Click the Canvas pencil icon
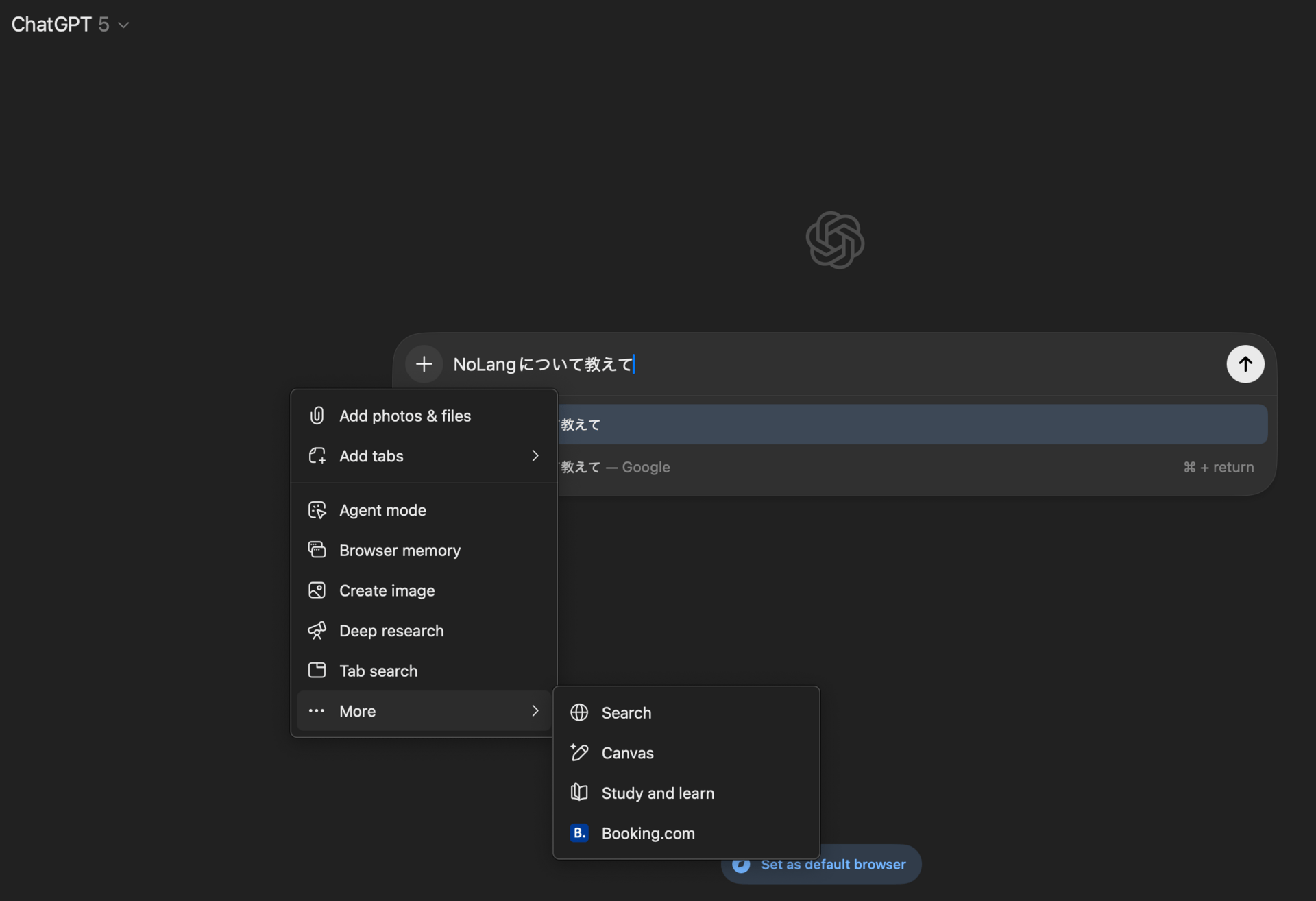 579,753
